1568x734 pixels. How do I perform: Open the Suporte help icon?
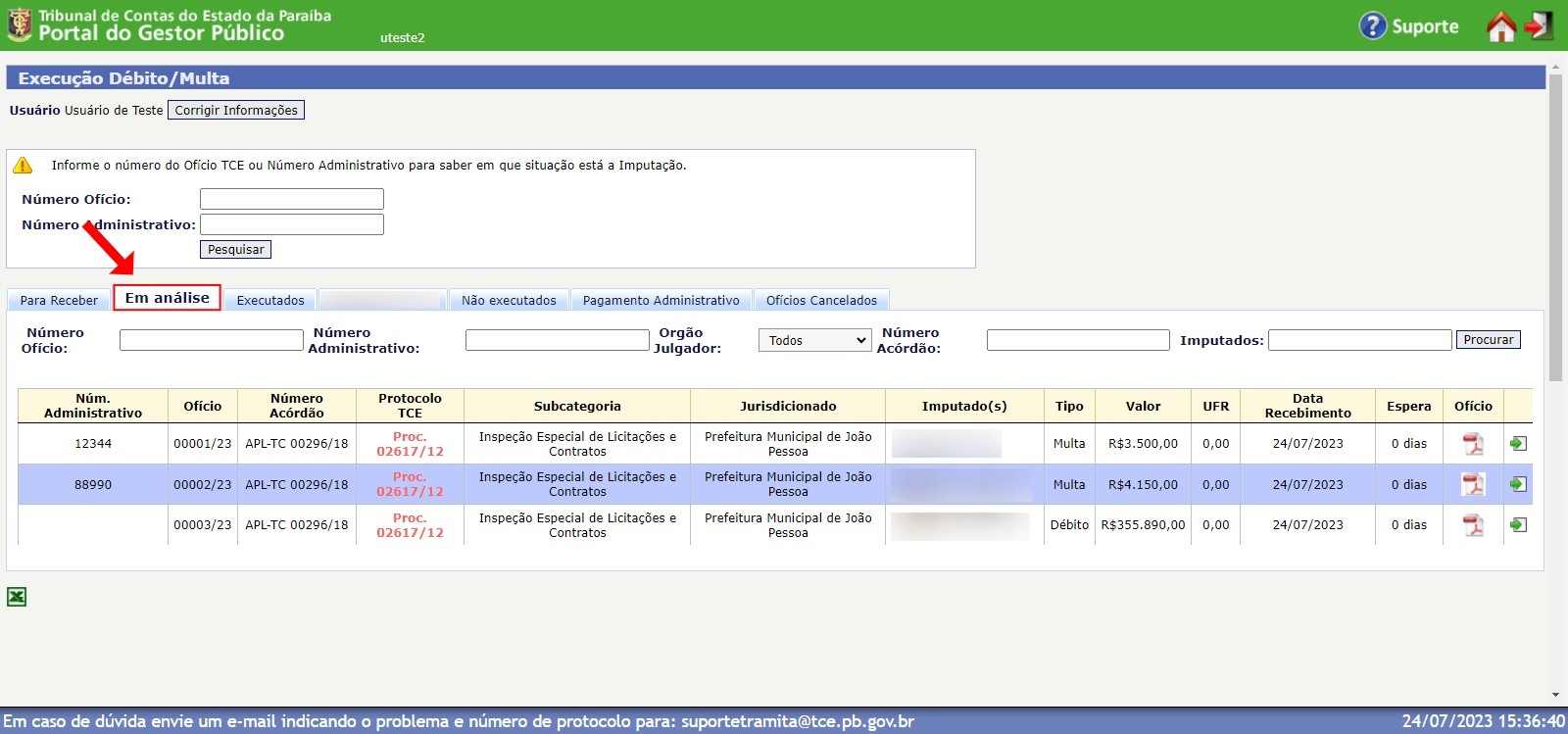(x=1372, y=26)
